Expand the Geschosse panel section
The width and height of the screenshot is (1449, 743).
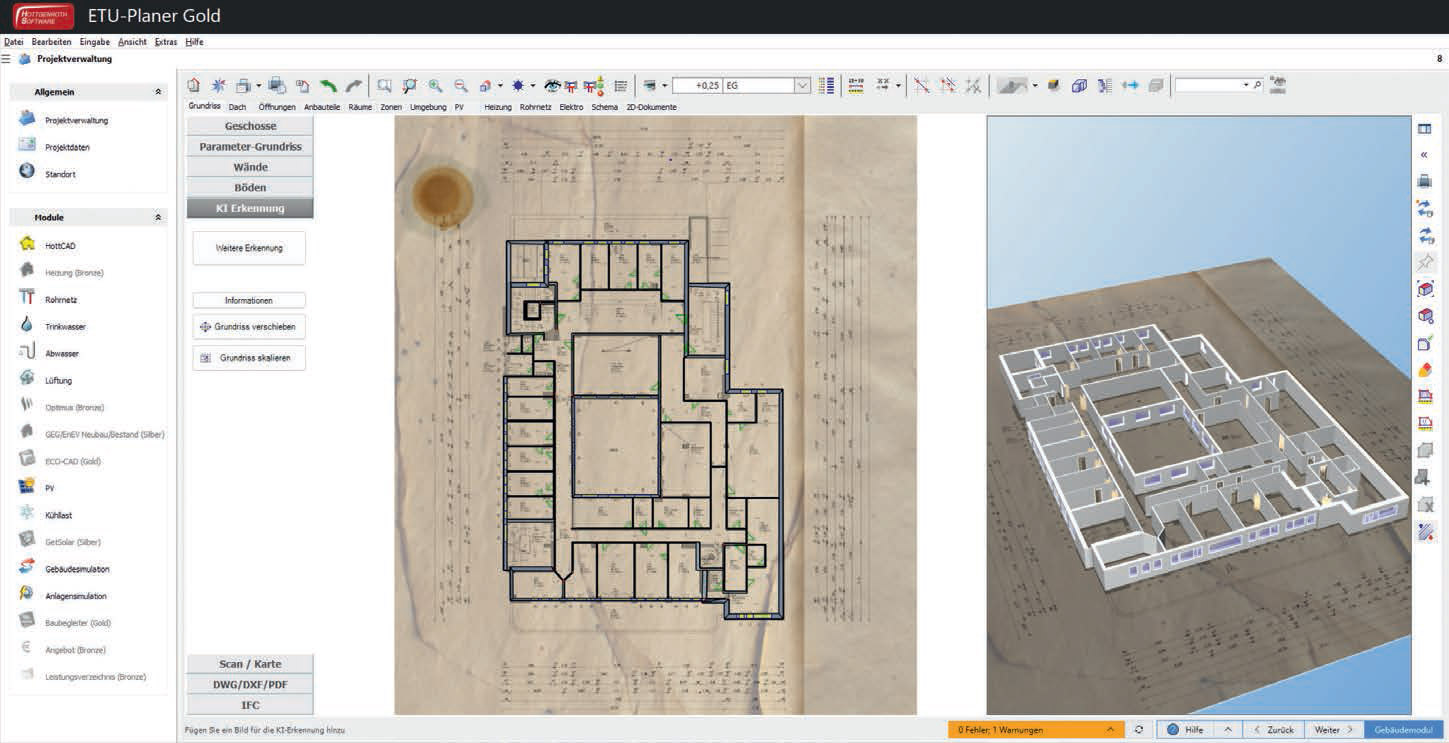(x=250, y=126)
